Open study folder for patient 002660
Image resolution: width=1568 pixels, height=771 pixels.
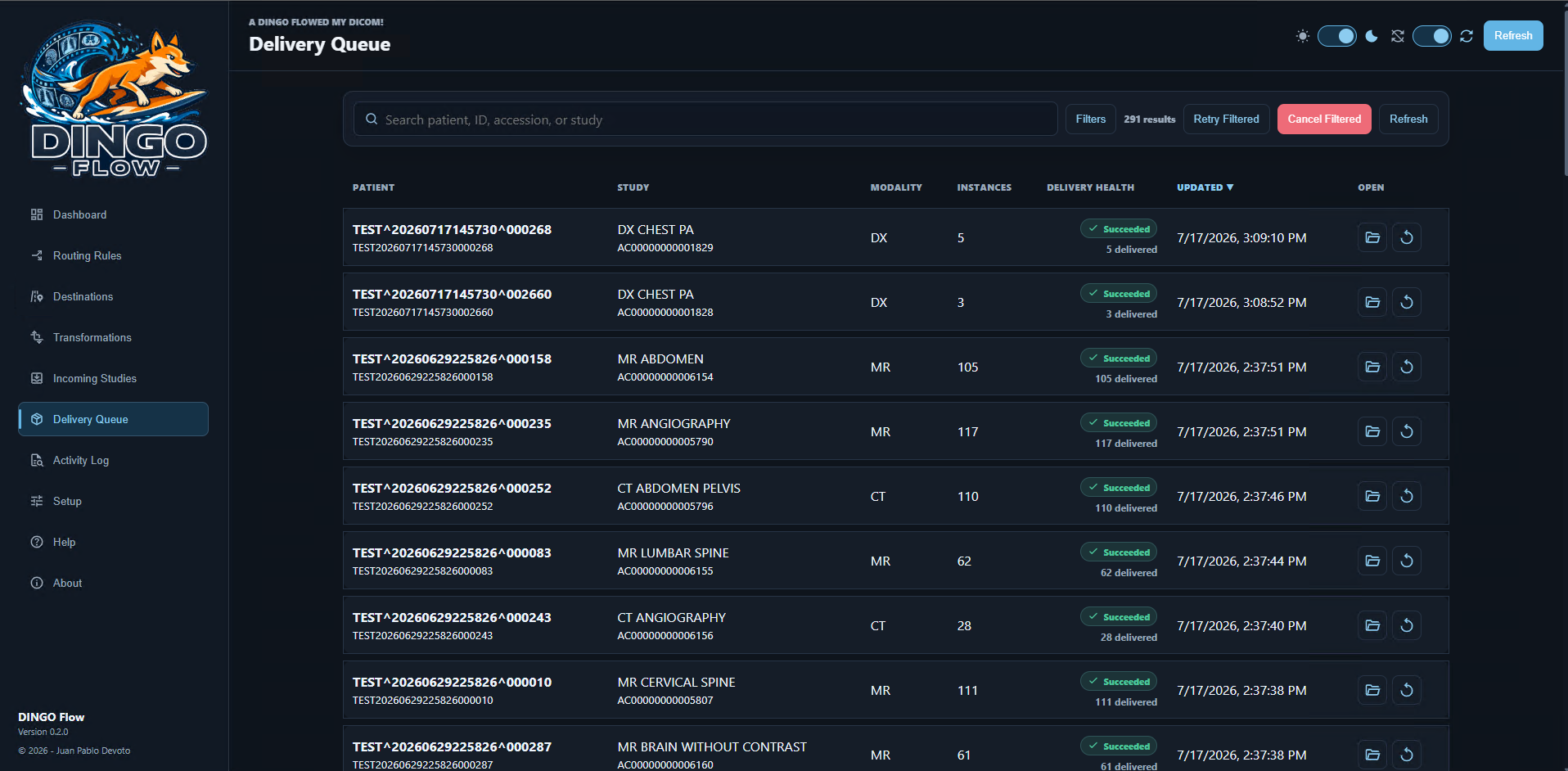click(x=1372, y=302)
